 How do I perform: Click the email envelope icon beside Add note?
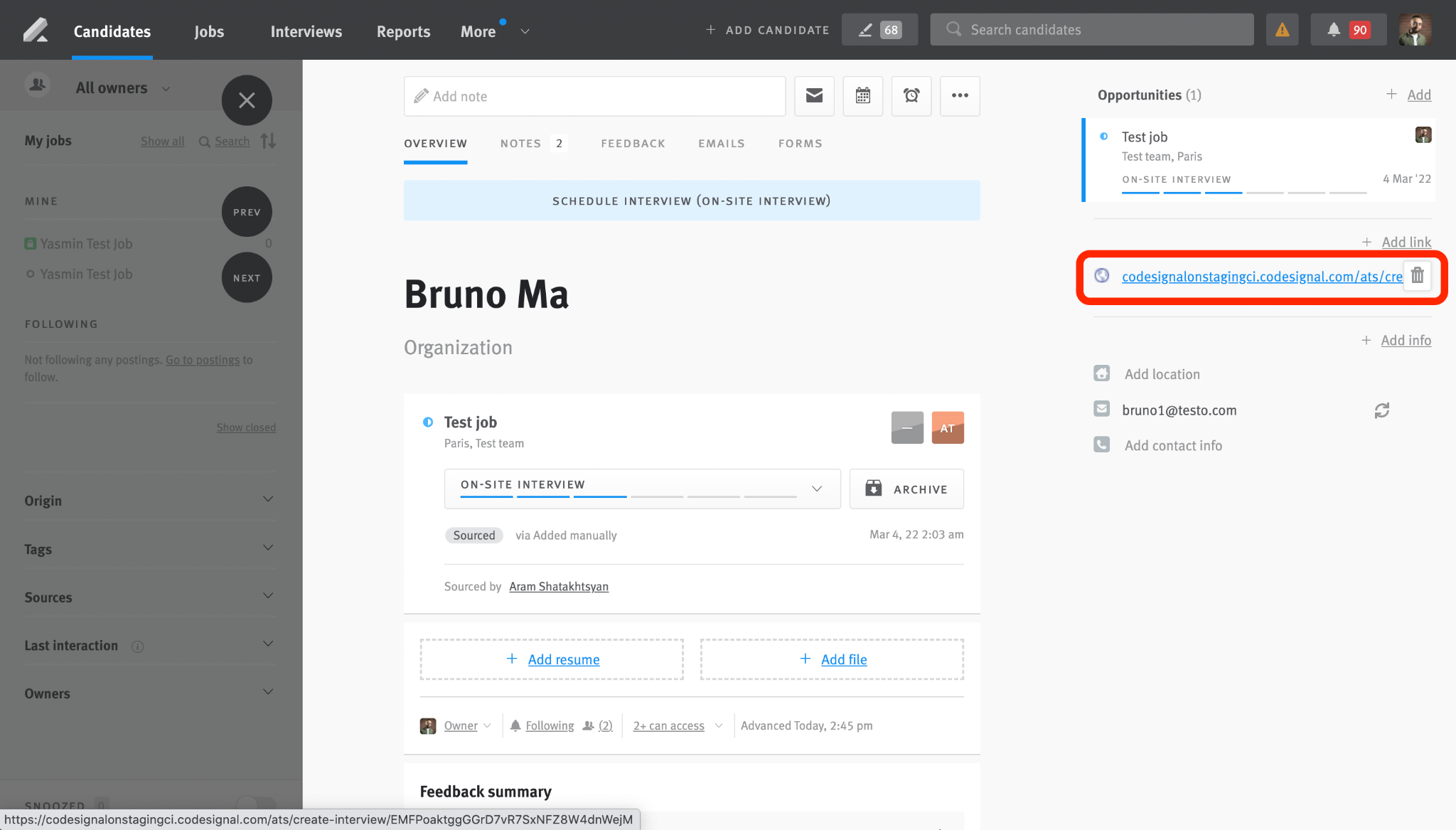(x=814, y=96)
